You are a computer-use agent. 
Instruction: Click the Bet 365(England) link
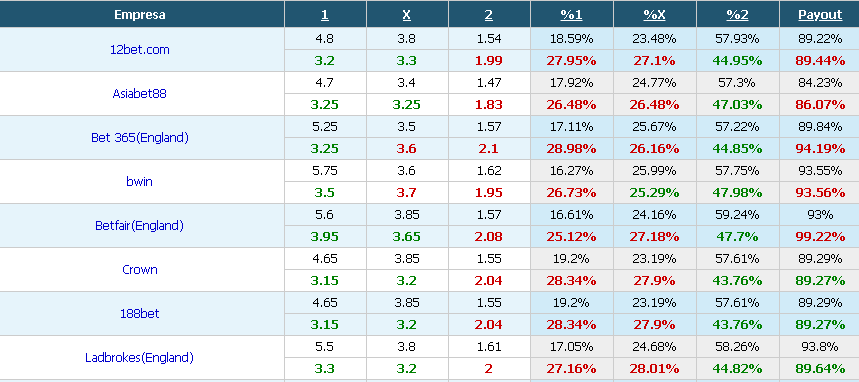coord(140,138)
